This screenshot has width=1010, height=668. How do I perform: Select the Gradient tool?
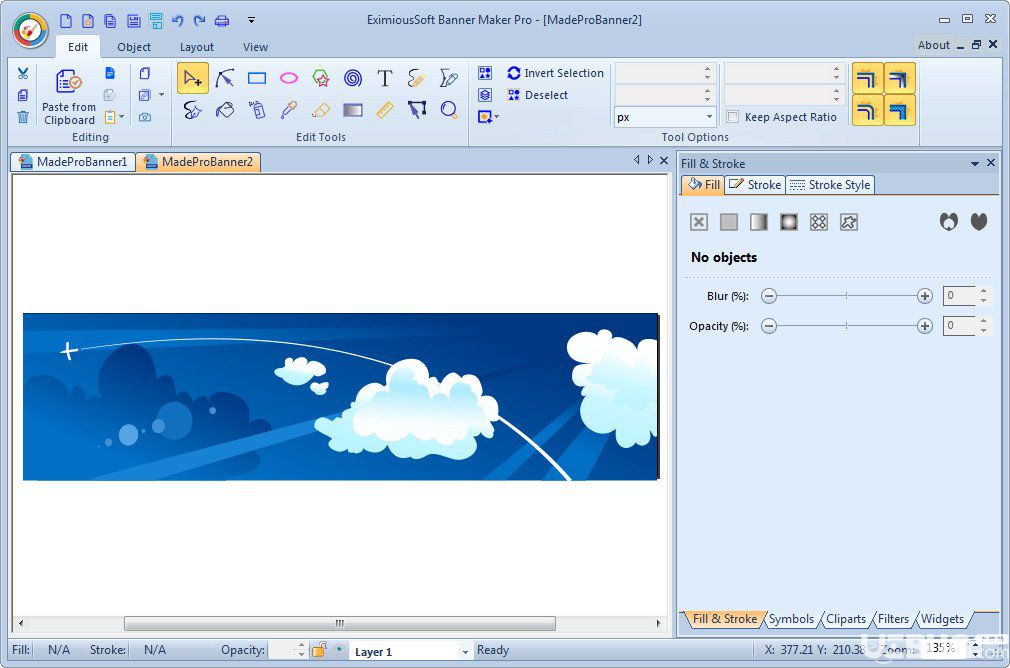(353, 110)
